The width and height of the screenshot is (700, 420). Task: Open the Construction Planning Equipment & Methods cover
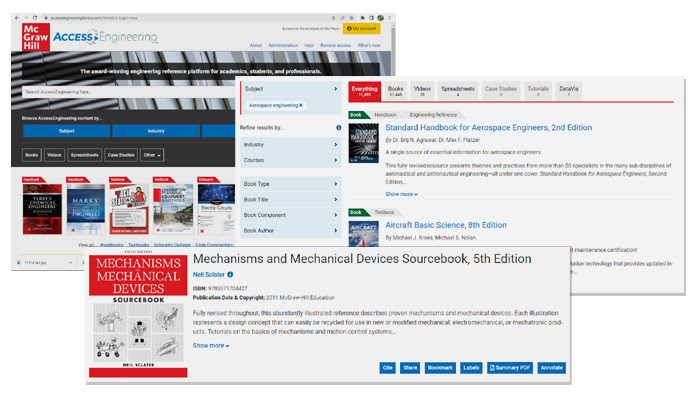click(x=173, y=209)
